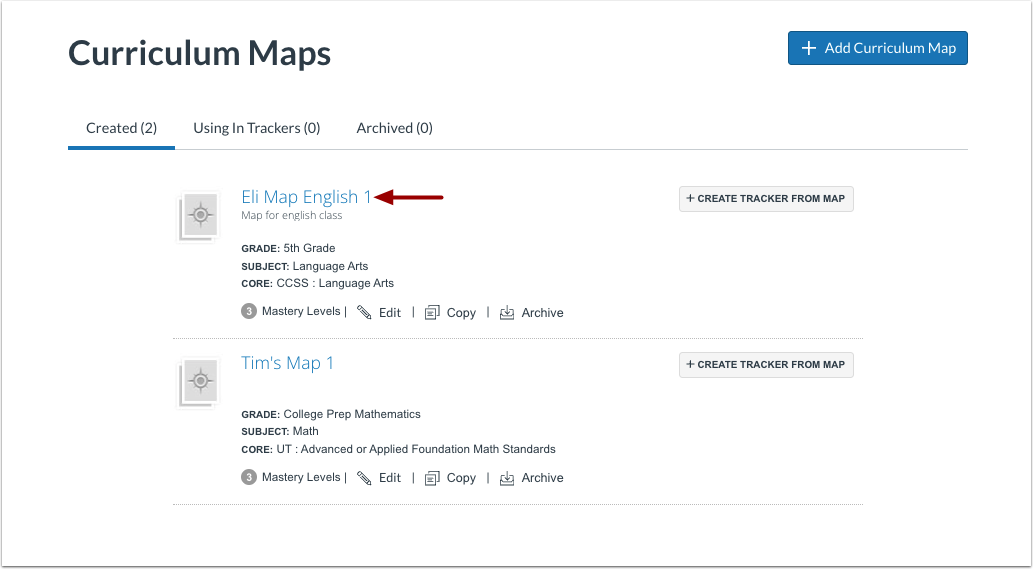The image size is (1033, 569).
Task: Click the Copy icon for Eli Map English 1
Action: [432, 312]
